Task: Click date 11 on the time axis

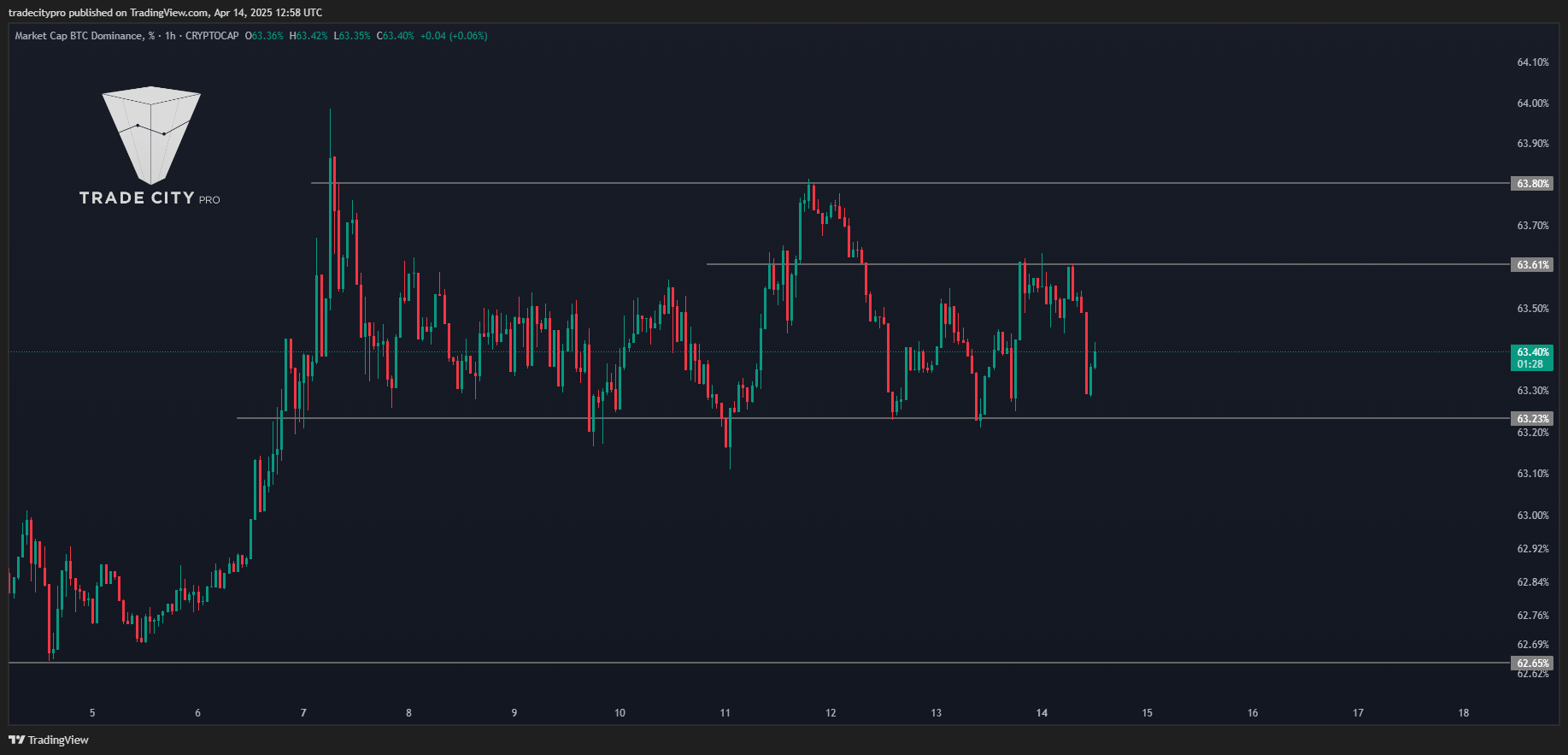Action: click(725, 713)
